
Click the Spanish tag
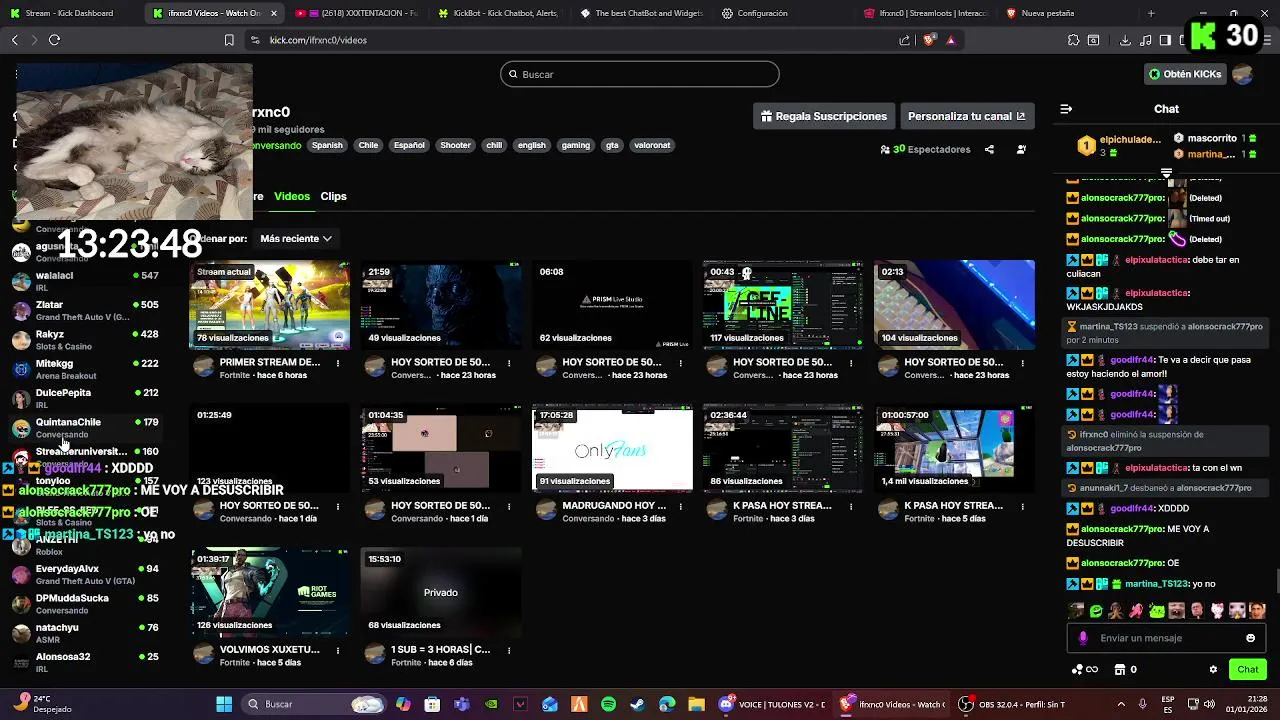point(327,145)
